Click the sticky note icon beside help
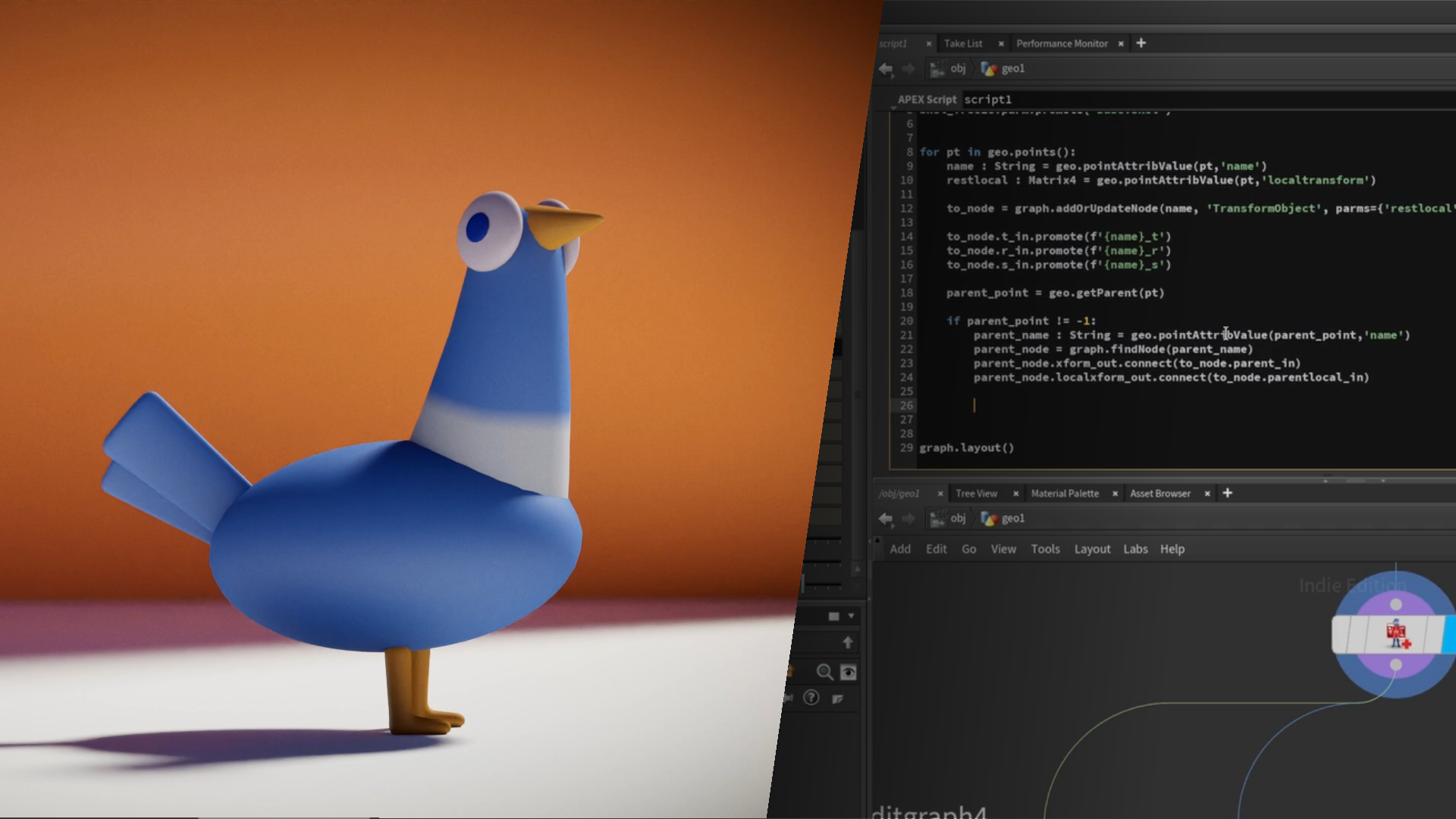 click(x=837, y=698)
